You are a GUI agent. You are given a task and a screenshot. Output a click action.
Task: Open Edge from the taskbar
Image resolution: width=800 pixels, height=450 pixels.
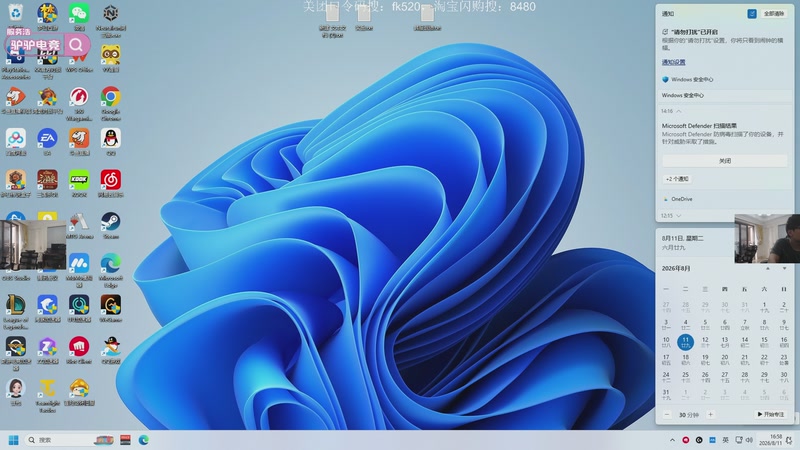coord(144,440)
